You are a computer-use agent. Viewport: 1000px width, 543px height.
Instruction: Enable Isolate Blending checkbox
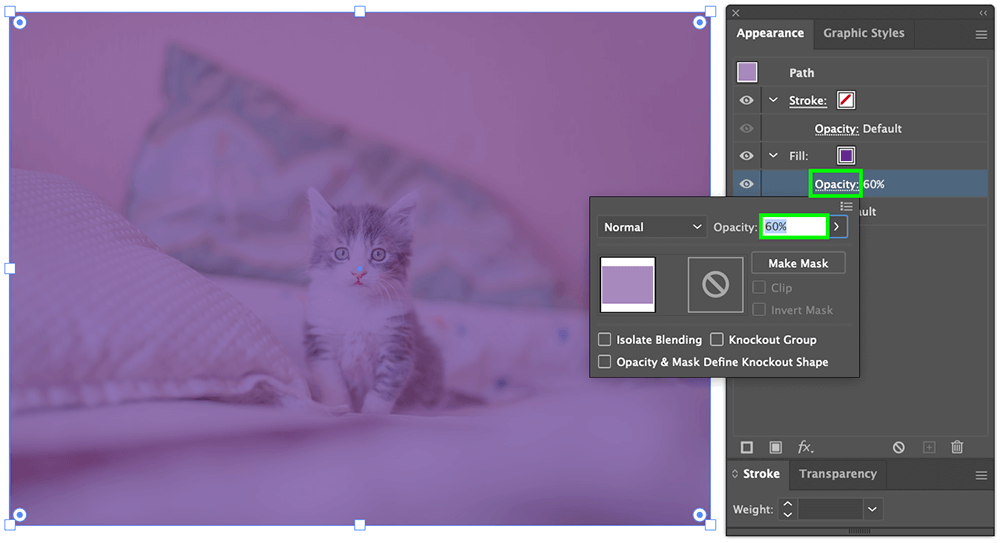coord(605,339)
